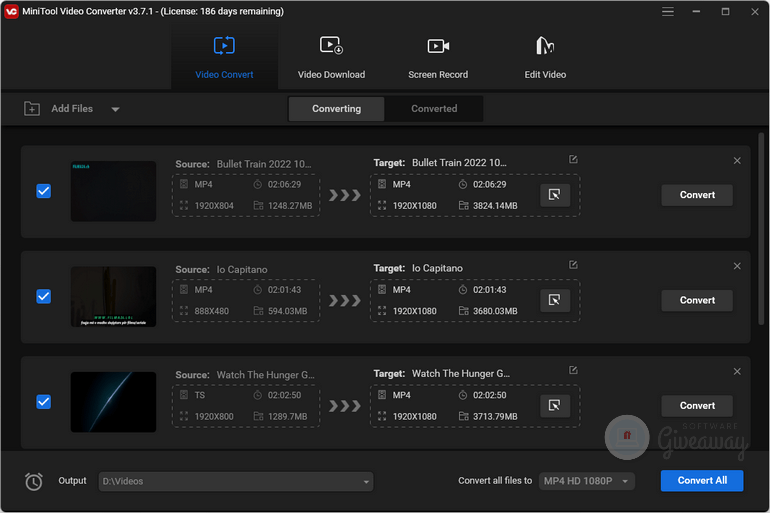This screenshot has width=770, height=513.
Task: Uncheck the Bullet Train file checkbox
Action: pos(44,191)
